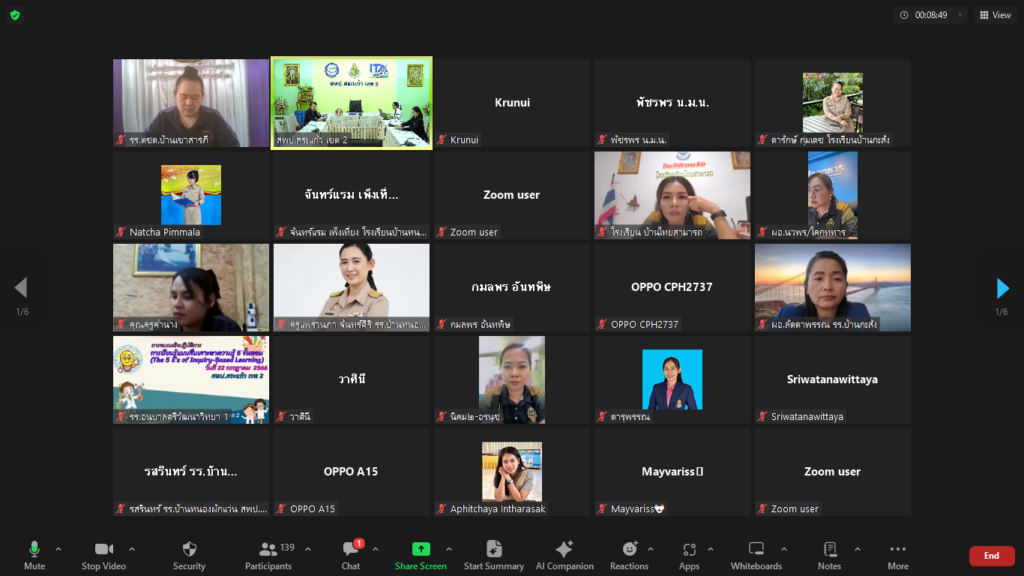Viewport: 1024px width, 576px height.
Task: Stop the camera video
Action: click(103, 554)
